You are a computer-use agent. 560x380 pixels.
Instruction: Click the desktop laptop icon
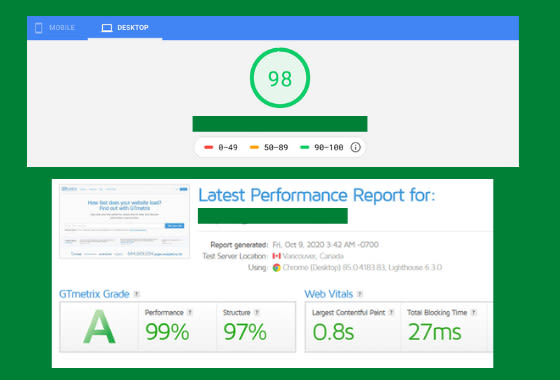pos(107,28)
